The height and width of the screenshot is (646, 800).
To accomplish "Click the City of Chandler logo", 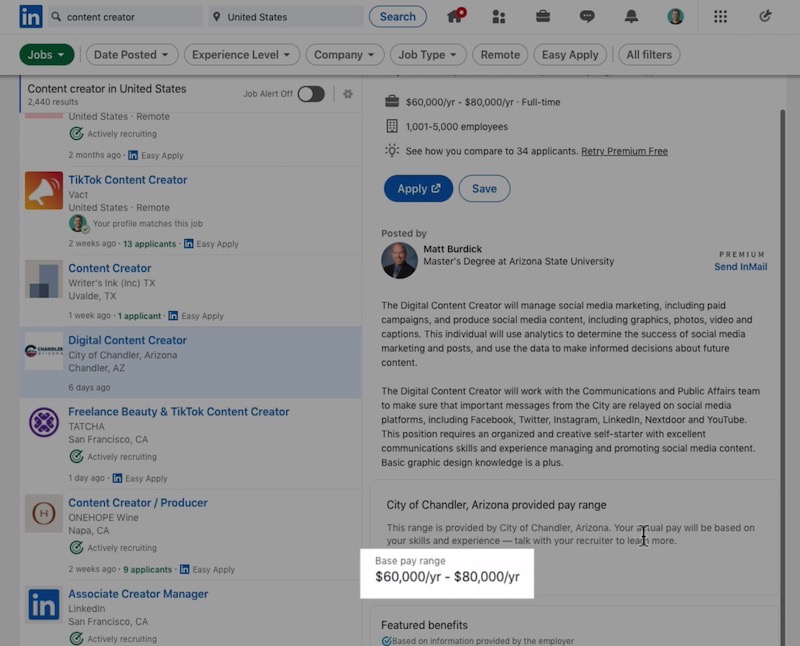I will pyautogui.click(x=44, y=351).
